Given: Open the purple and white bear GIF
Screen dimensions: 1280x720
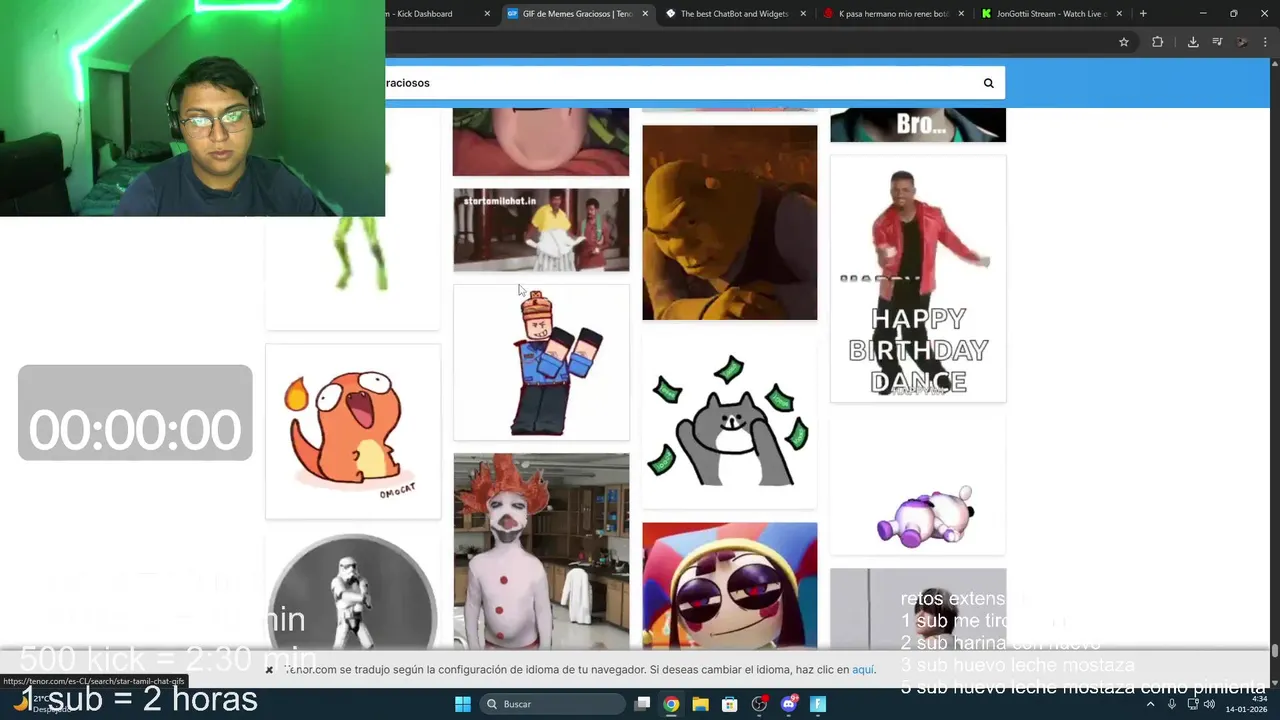Looking at the screenshot, I should click(x=918, y=486).
